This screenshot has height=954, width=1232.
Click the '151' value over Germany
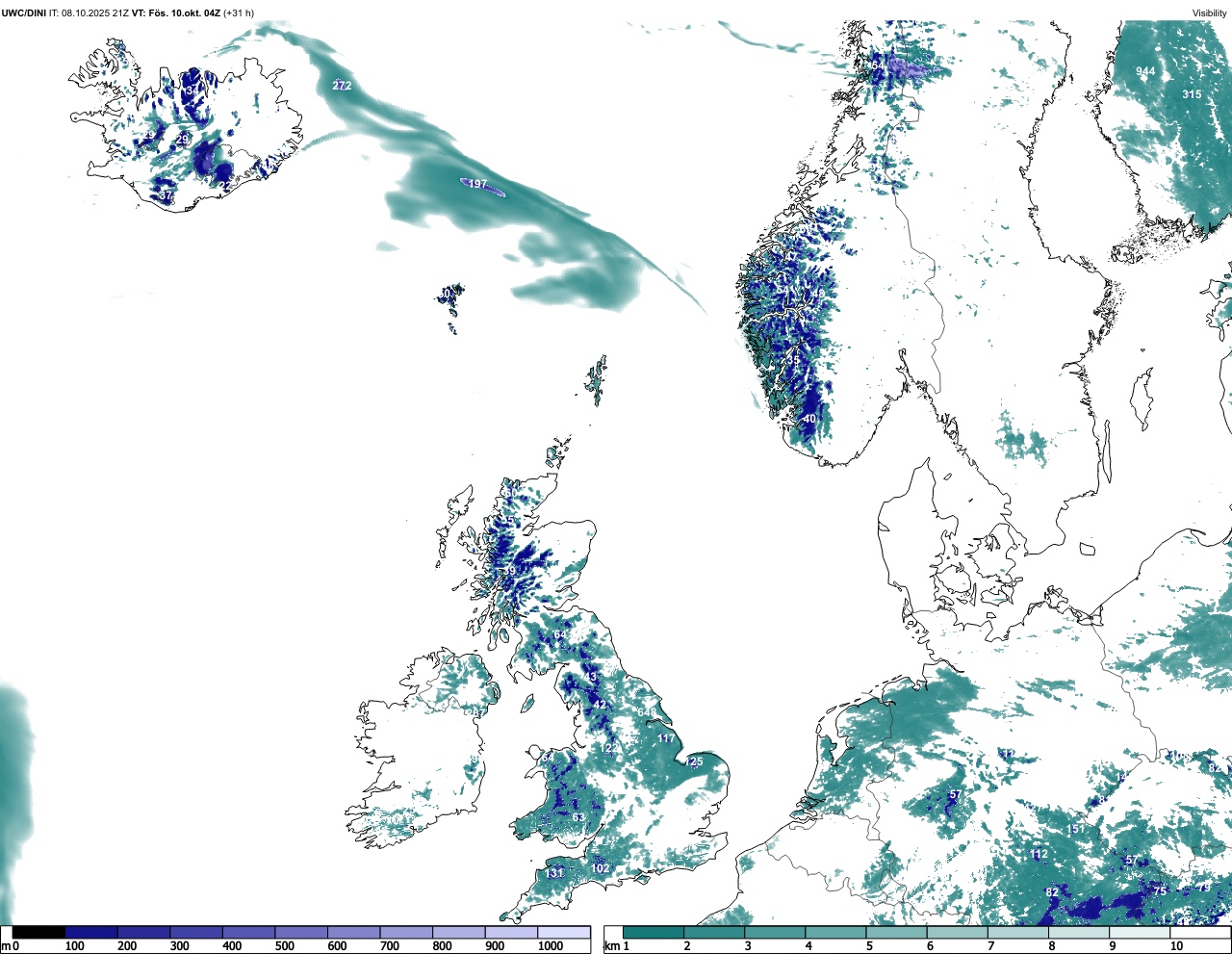(1075, 829)
